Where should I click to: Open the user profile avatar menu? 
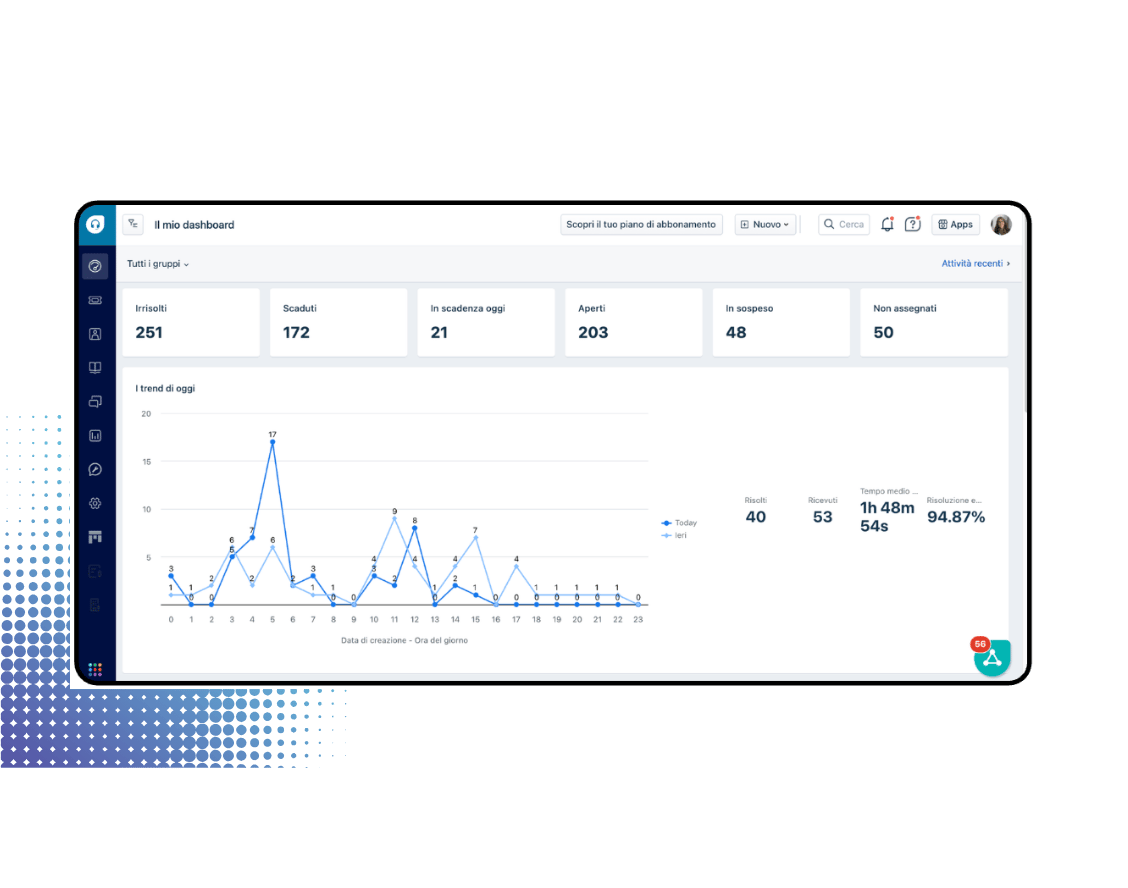[1001, 225]
